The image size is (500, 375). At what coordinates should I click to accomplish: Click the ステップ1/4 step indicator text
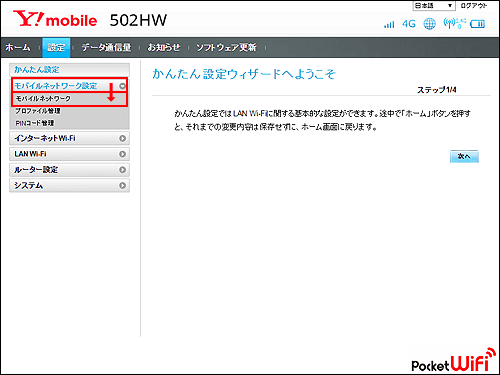click(436, 90)
